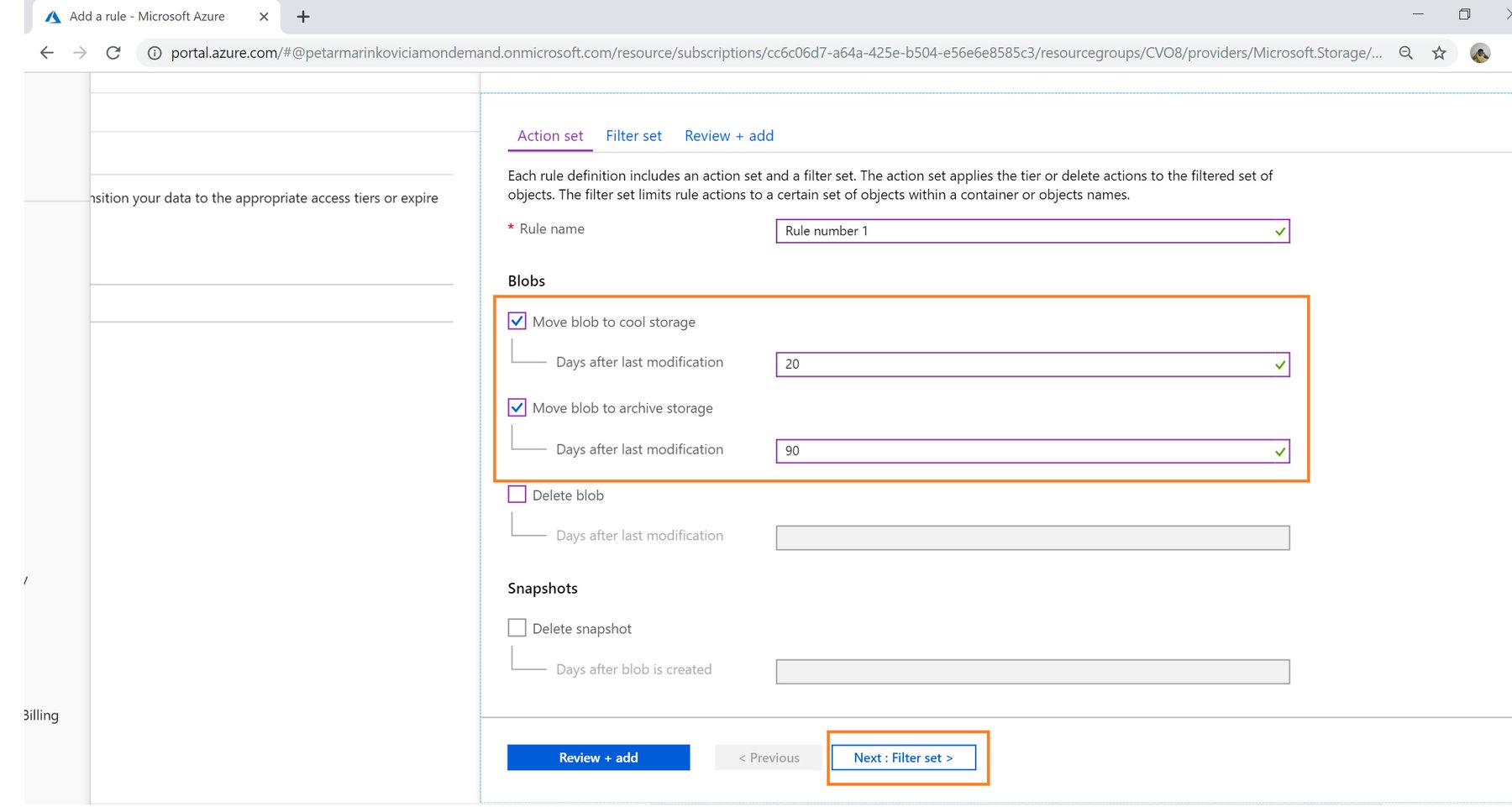
Task: Enable the Delete blob option
Action: click(x=516, y=494)
